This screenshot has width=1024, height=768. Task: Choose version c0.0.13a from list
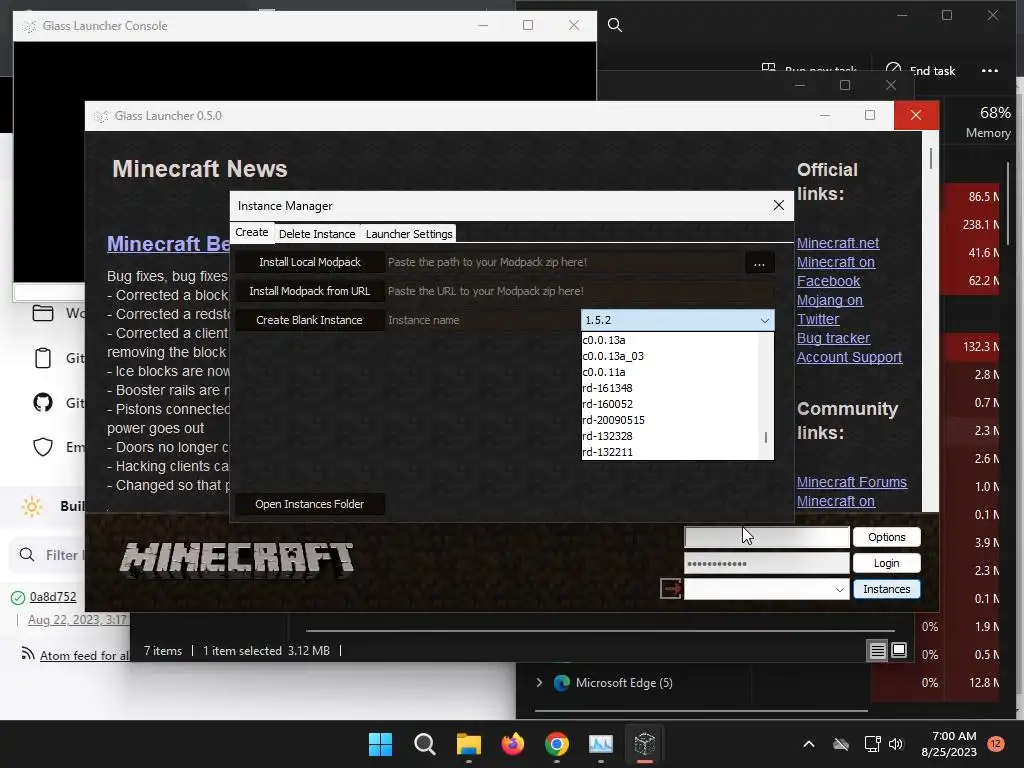[x=670, y=340]
